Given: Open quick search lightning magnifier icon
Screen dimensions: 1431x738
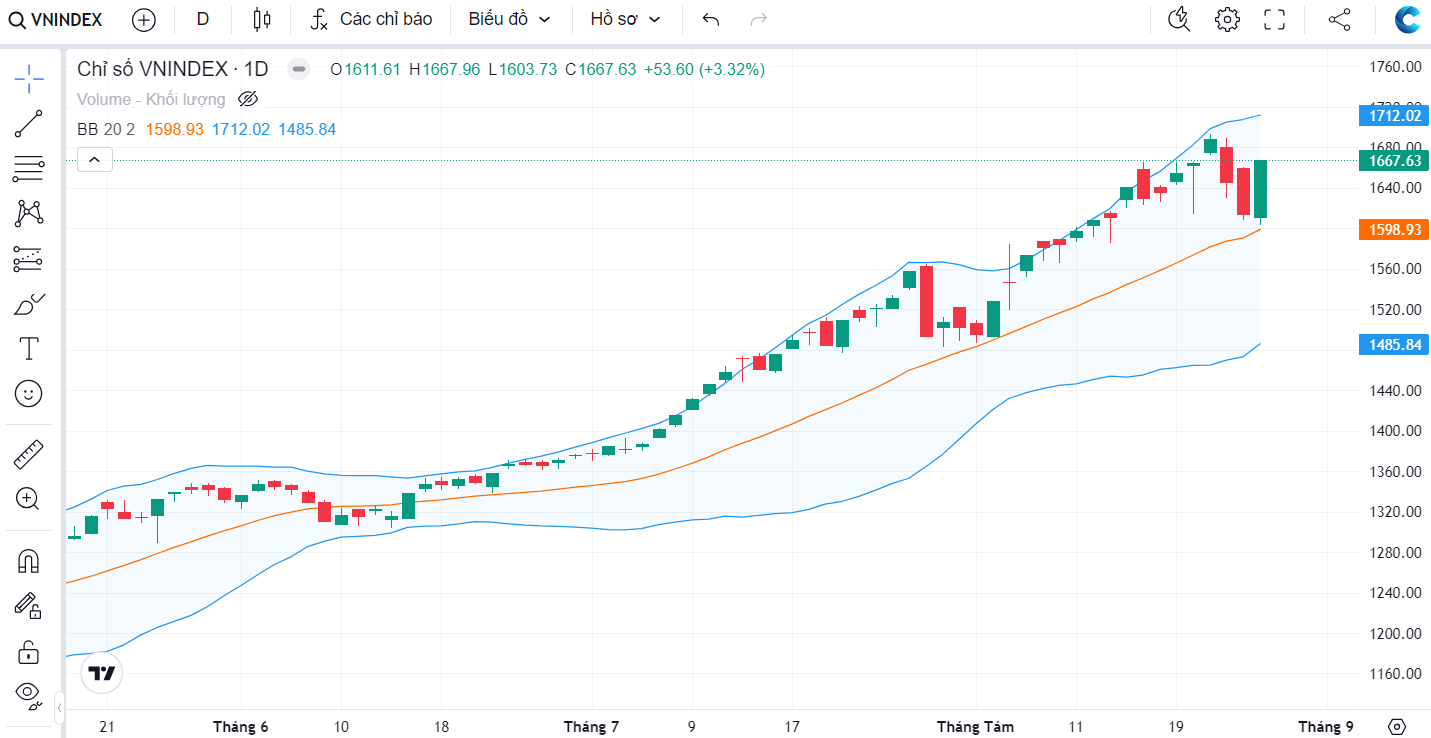Looking at the screenshot, I should pyautogui.click(x=1180, y=19).
